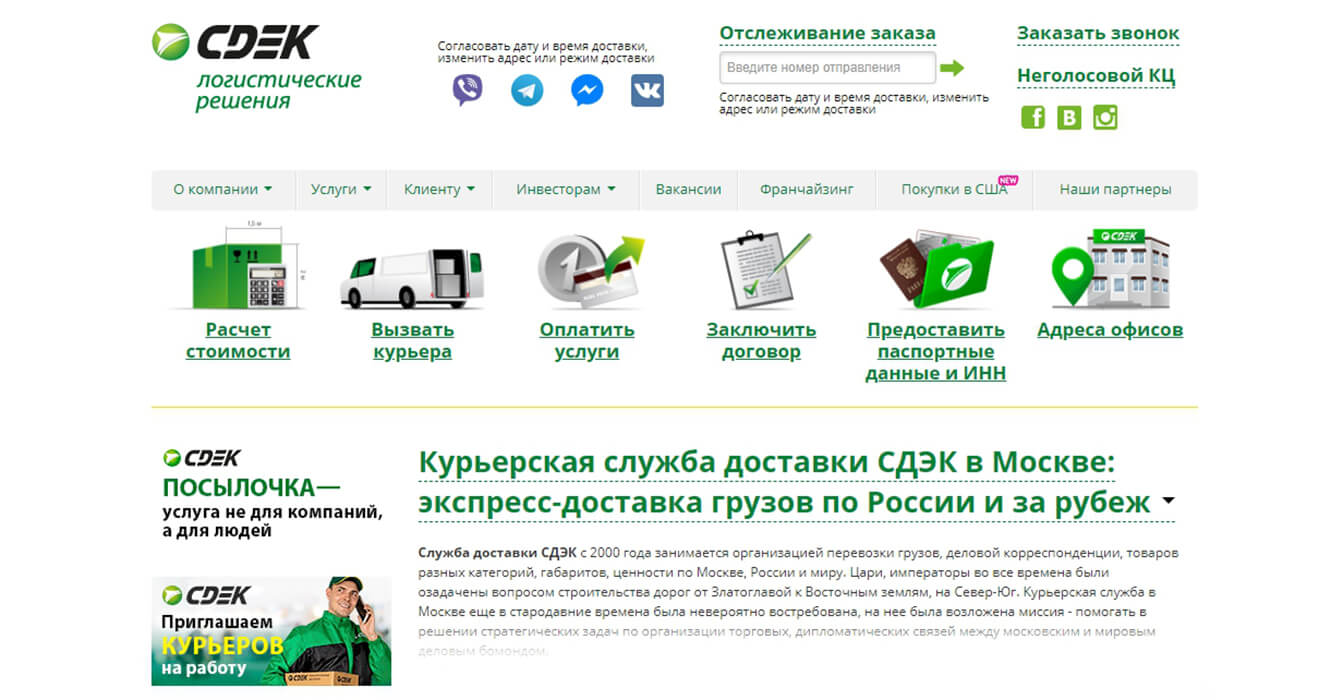Click the «Отслеживание заказа» heading link
Image resolution: width=1343 pixels, height=700 pixels.
coord(828,33)
